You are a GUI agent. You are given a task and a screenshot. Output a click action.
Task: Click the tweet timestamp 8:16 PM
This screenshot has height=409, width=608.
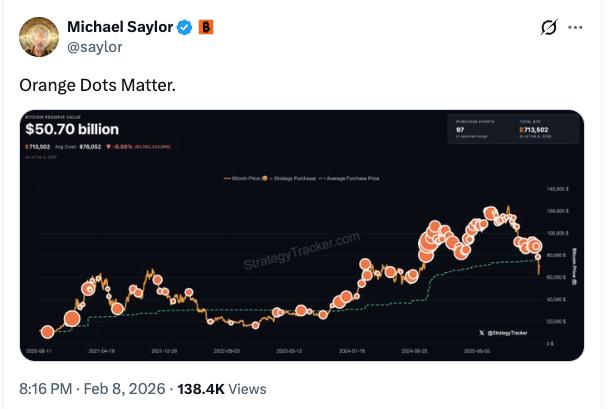click(x=45, y=388)
